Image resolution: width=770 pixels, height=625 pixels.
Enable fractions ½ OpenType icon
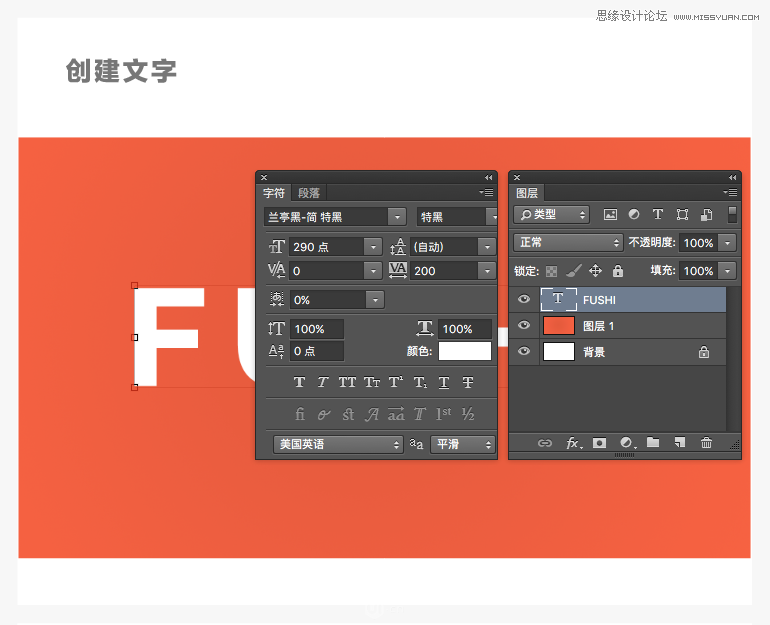(x=468, y=414)
